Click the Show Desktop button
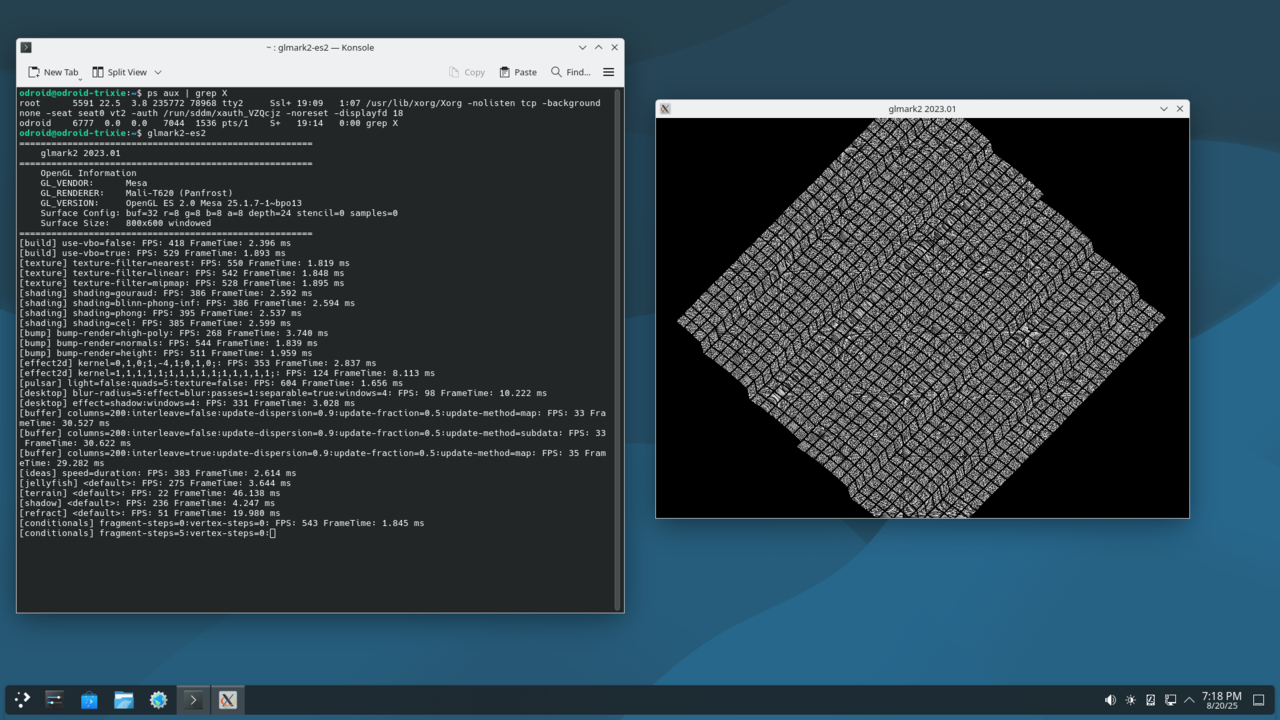The height and width of the screenshot is (720, 1280). tap(1259, 700)
